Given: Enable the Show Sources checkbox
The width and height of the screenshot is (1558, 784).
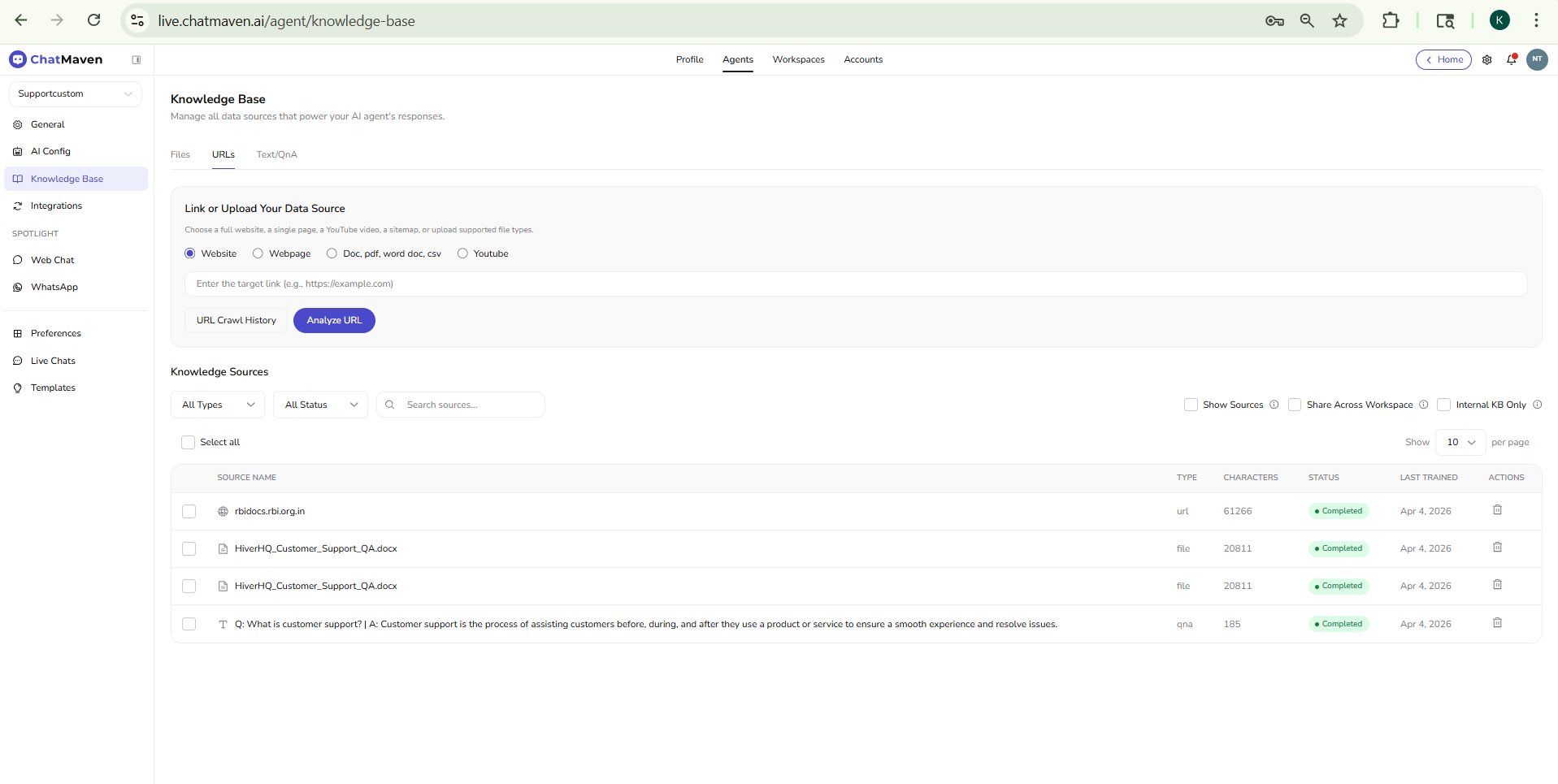Looking at the screenshot, I should tap(1191, 404).
